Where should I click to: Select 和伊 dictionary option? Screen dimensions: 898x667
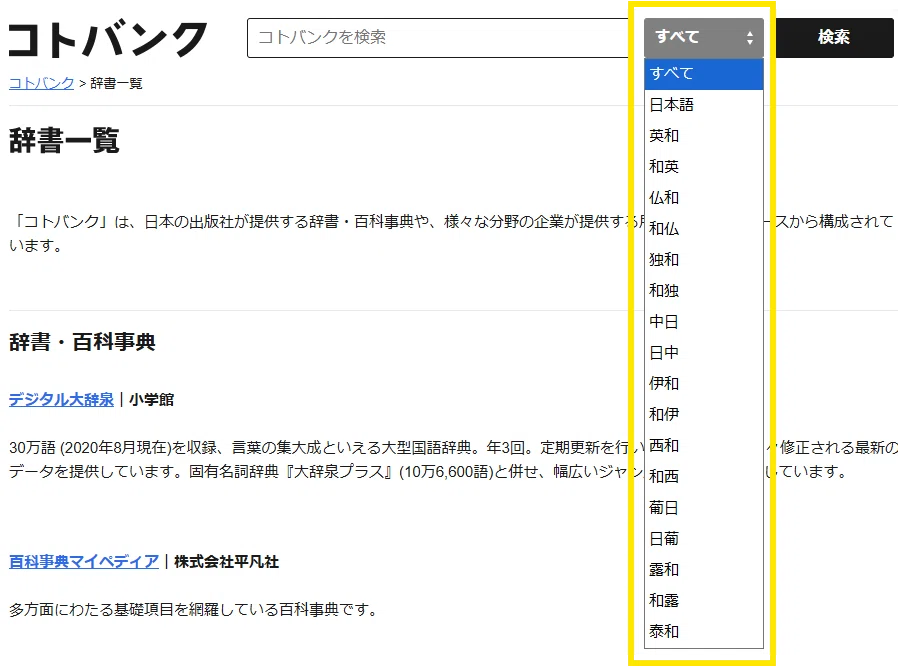[x=704, y=415]
